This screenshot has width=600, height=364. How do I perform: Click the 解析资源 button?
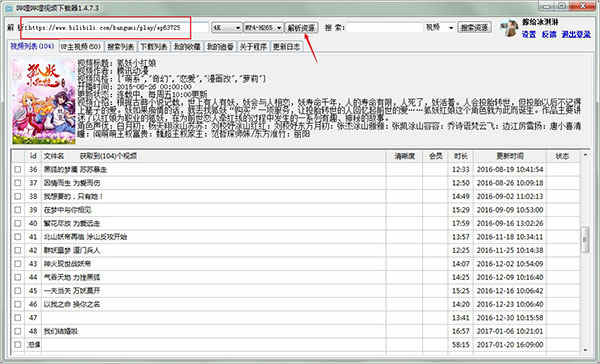pos(301,28)
